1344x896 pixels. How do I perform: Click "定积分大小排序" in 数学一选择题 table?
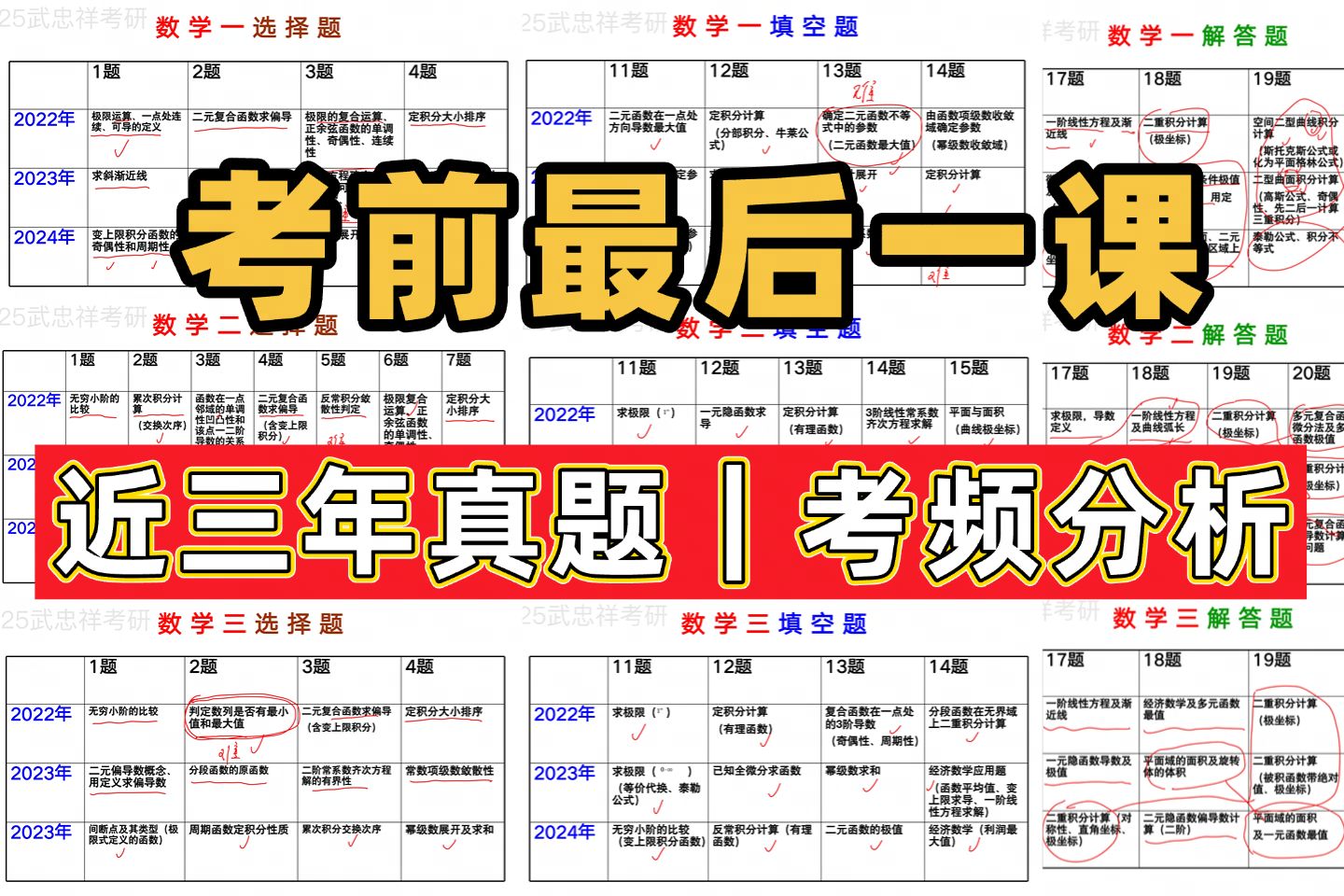[447, 118]
